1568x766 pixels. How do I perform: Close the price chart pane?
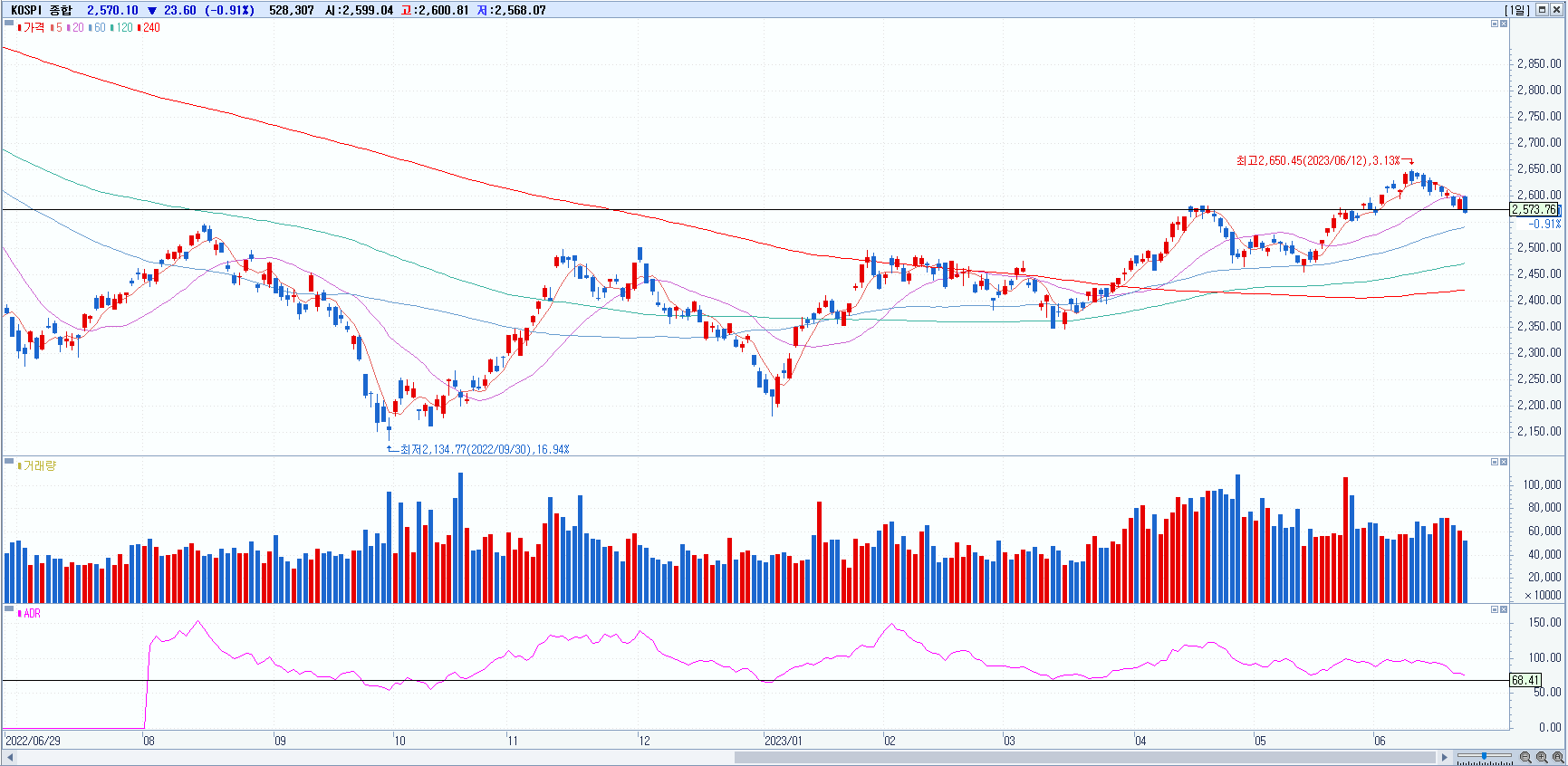point(1504,24)
